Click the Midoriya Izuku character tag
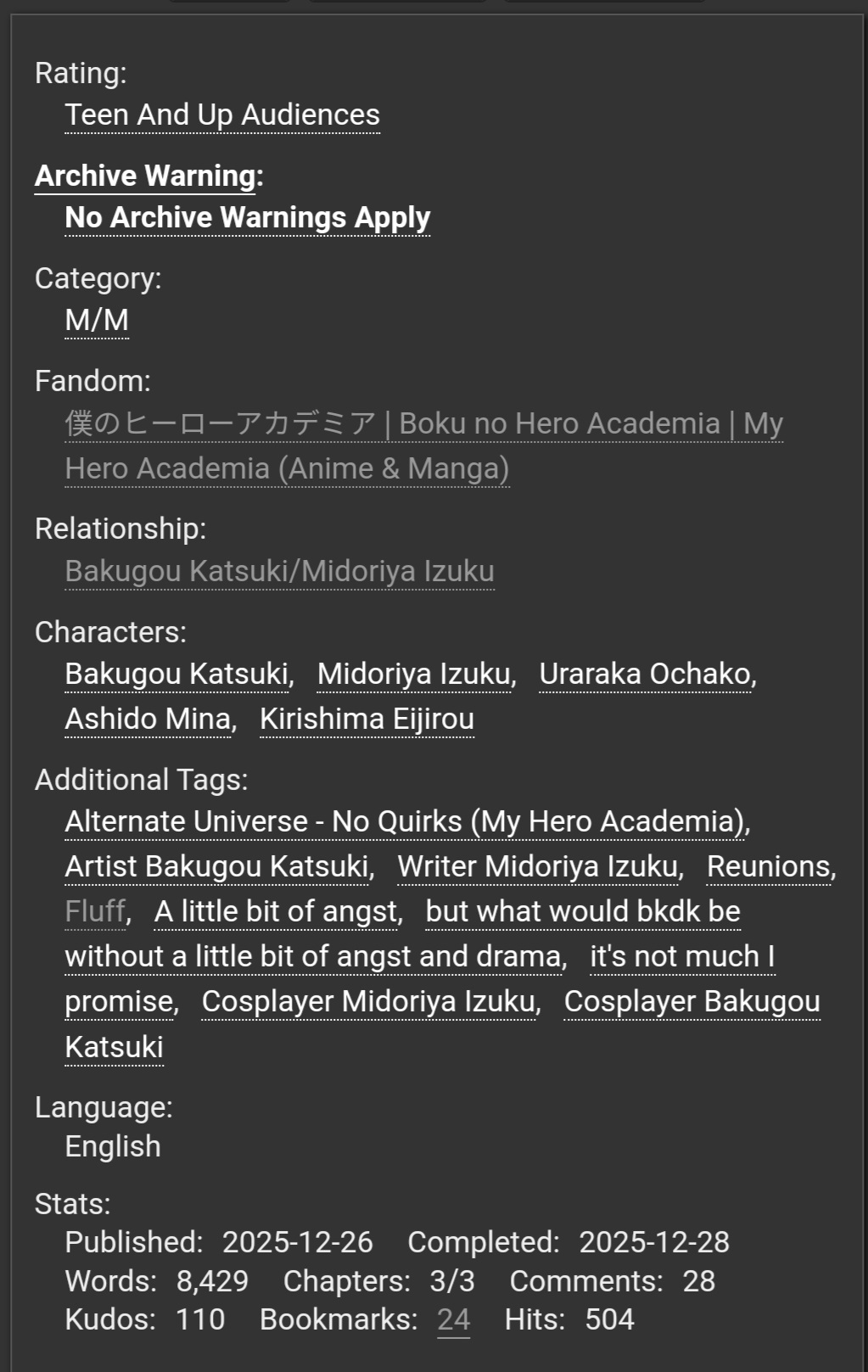 [x=415, y=674]
